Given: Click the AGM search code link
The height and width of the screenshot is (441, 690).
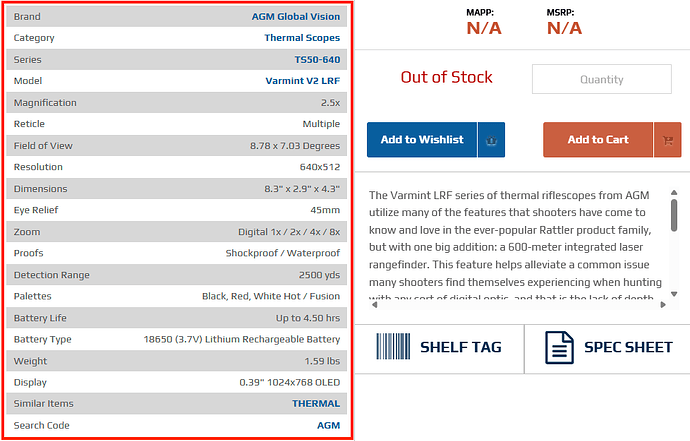Looking at the screenshot, I should (328, 425).
